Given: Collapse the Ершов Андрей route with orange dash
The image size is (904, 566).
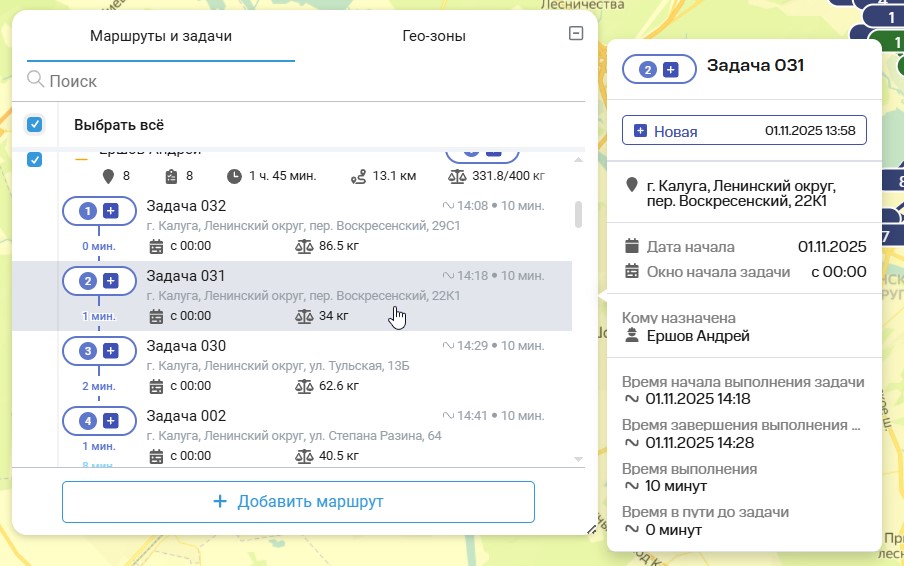Looking at the screenshot, I should coord(81,157).
